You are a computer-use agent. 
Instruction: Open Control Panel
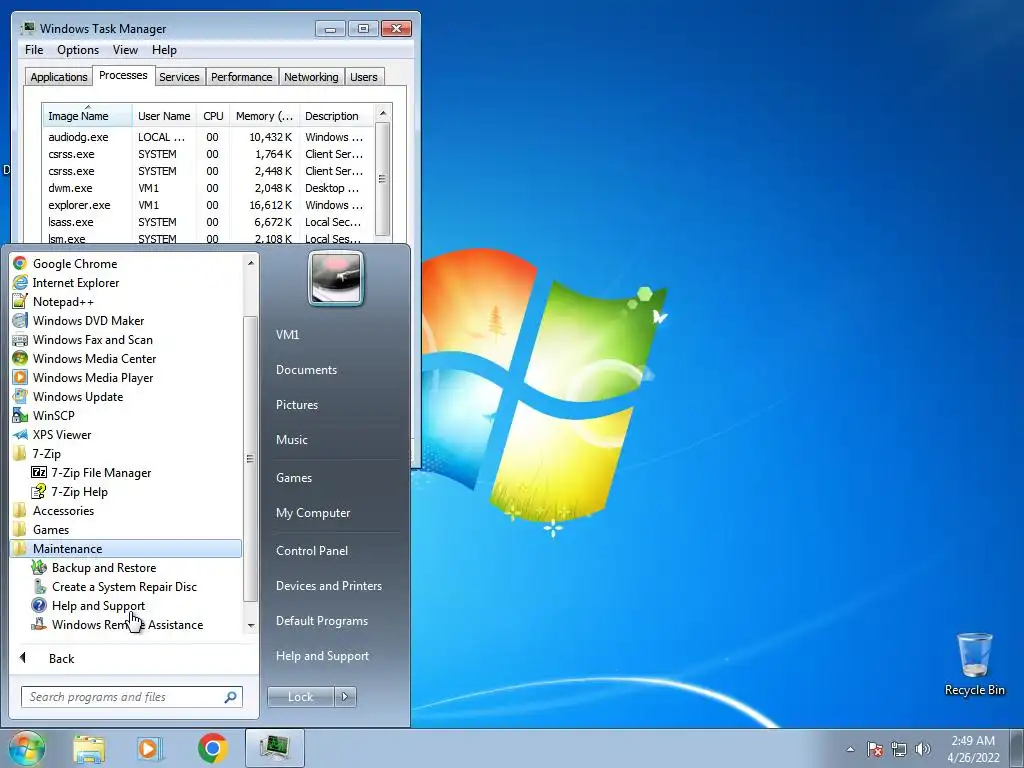tap(312, 551)
